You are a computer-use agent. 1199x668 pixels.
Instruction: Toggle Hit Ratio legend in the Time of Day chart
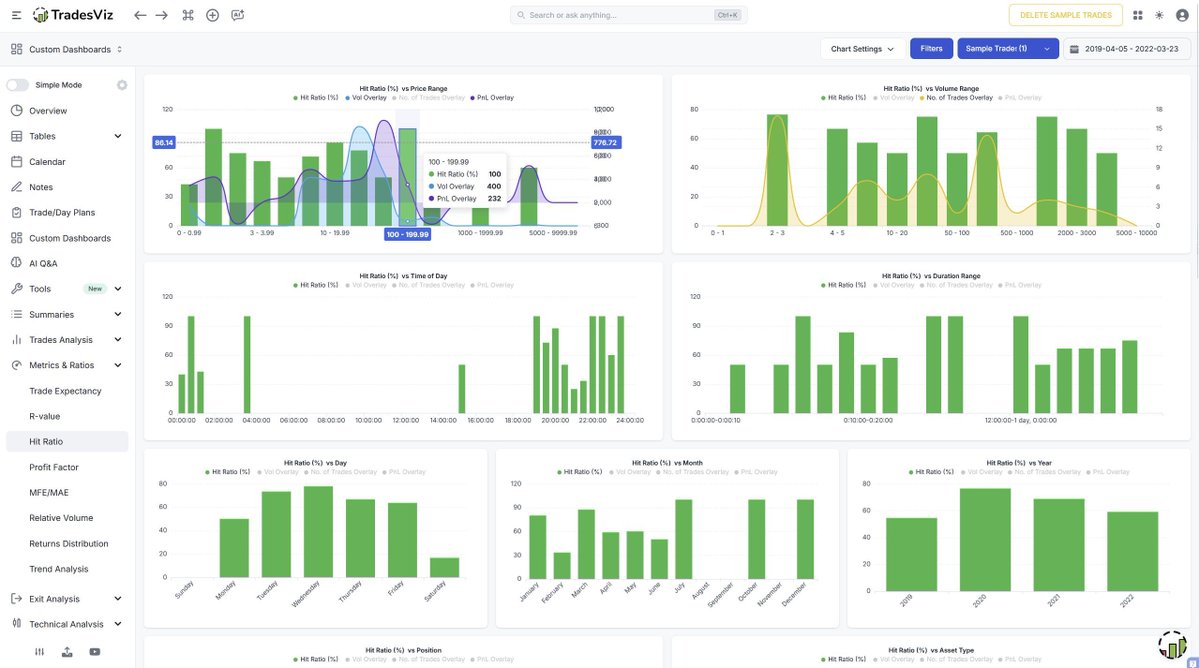click(316, 285)
